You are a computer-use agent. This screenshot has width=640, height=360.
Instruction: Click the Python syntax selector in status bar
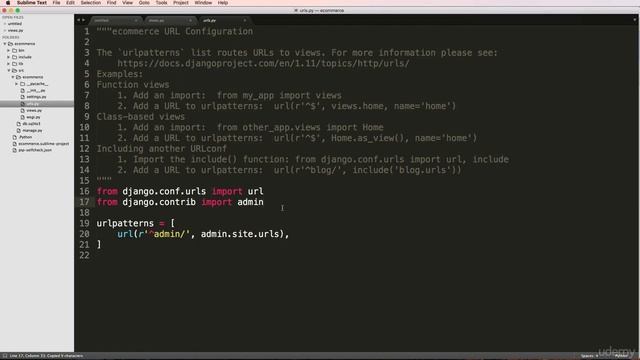coord(621,356)
